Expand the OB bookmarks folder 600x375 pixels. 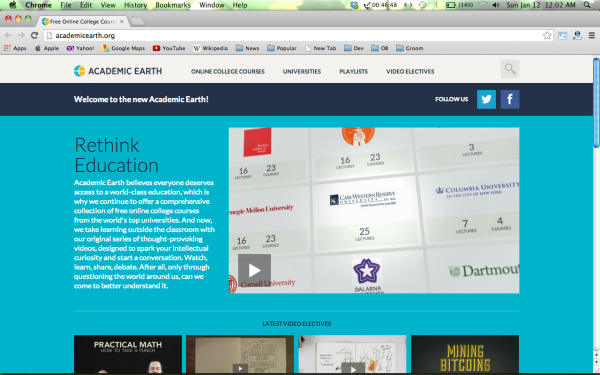point(380,48)
